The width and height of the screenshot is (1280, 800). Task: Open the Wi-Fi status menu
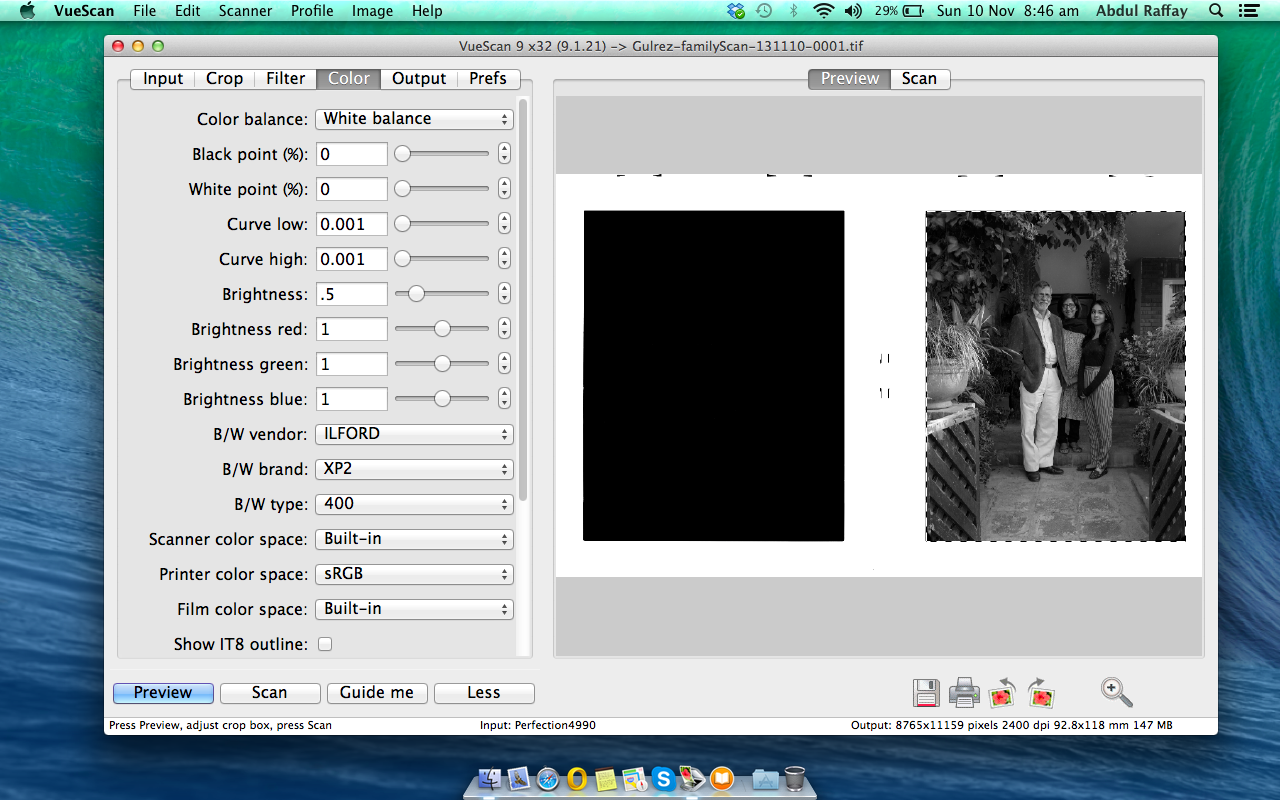824,11
